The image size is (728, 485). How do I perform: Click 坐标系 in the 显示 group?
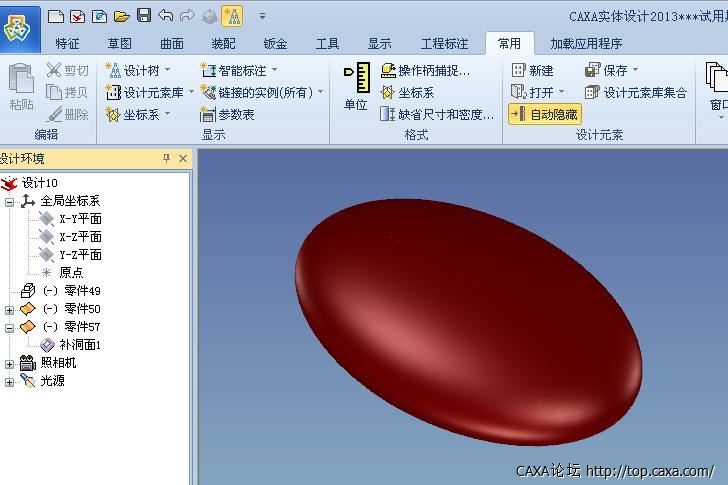(x=133, y=114)
